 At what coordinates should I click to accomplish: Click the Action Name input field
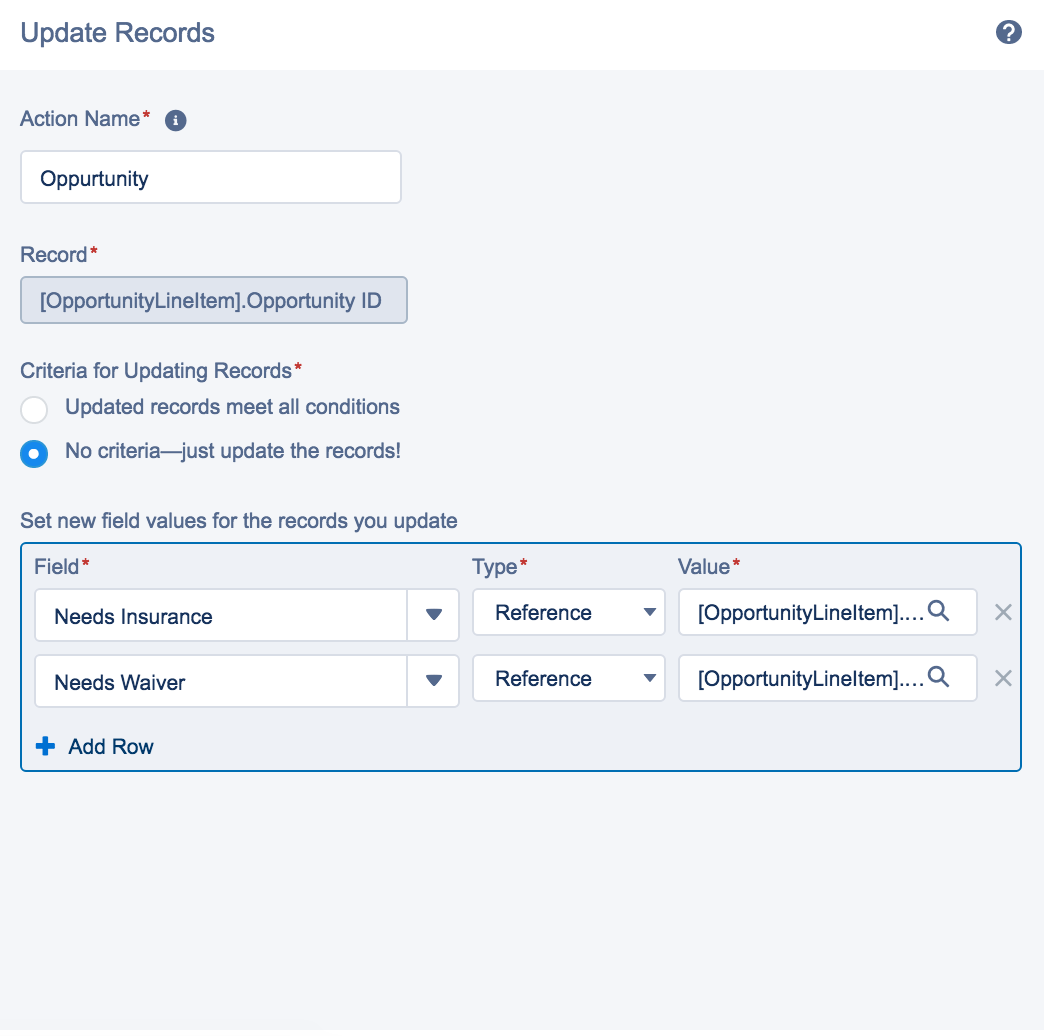click(210, 177)
